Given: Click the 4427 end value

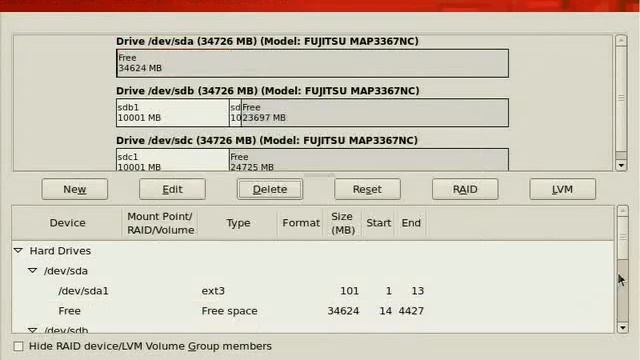Looking at the screenshot, I should point(411,311).
